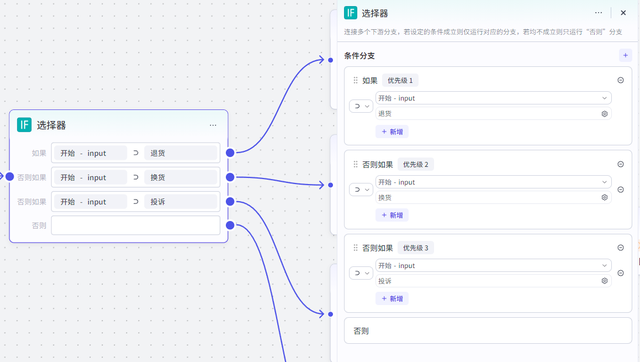The height and width of the screenshot is (362, 640).
Task: Open the selector node's three-dot menu on the canvas
Action: (x=213, y=125)
